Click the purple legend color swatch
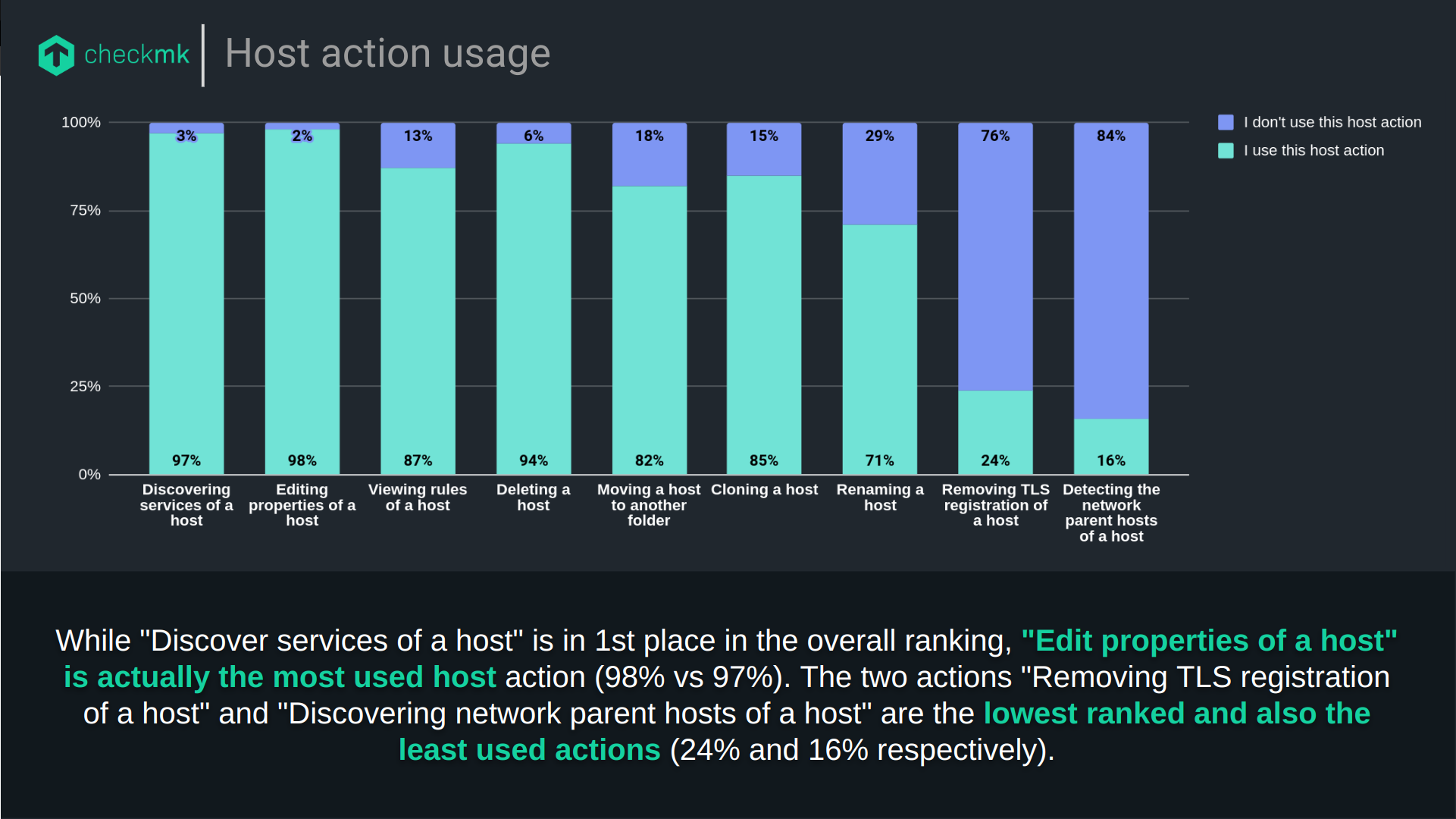 (1225, 122)
